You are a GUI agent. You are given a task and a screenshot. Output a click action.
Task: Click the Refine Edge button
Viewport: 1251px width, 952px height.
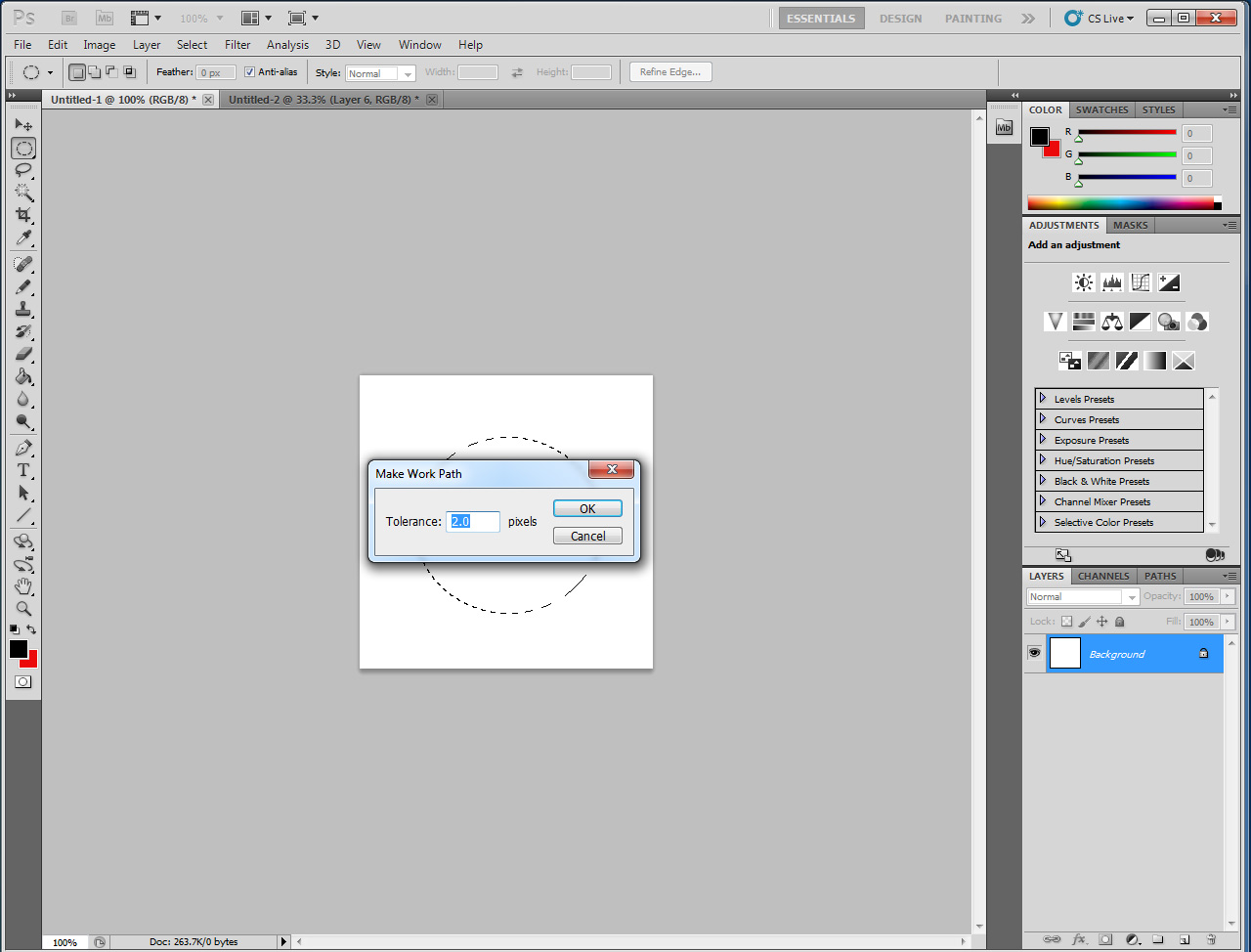(x=670, y=72)
